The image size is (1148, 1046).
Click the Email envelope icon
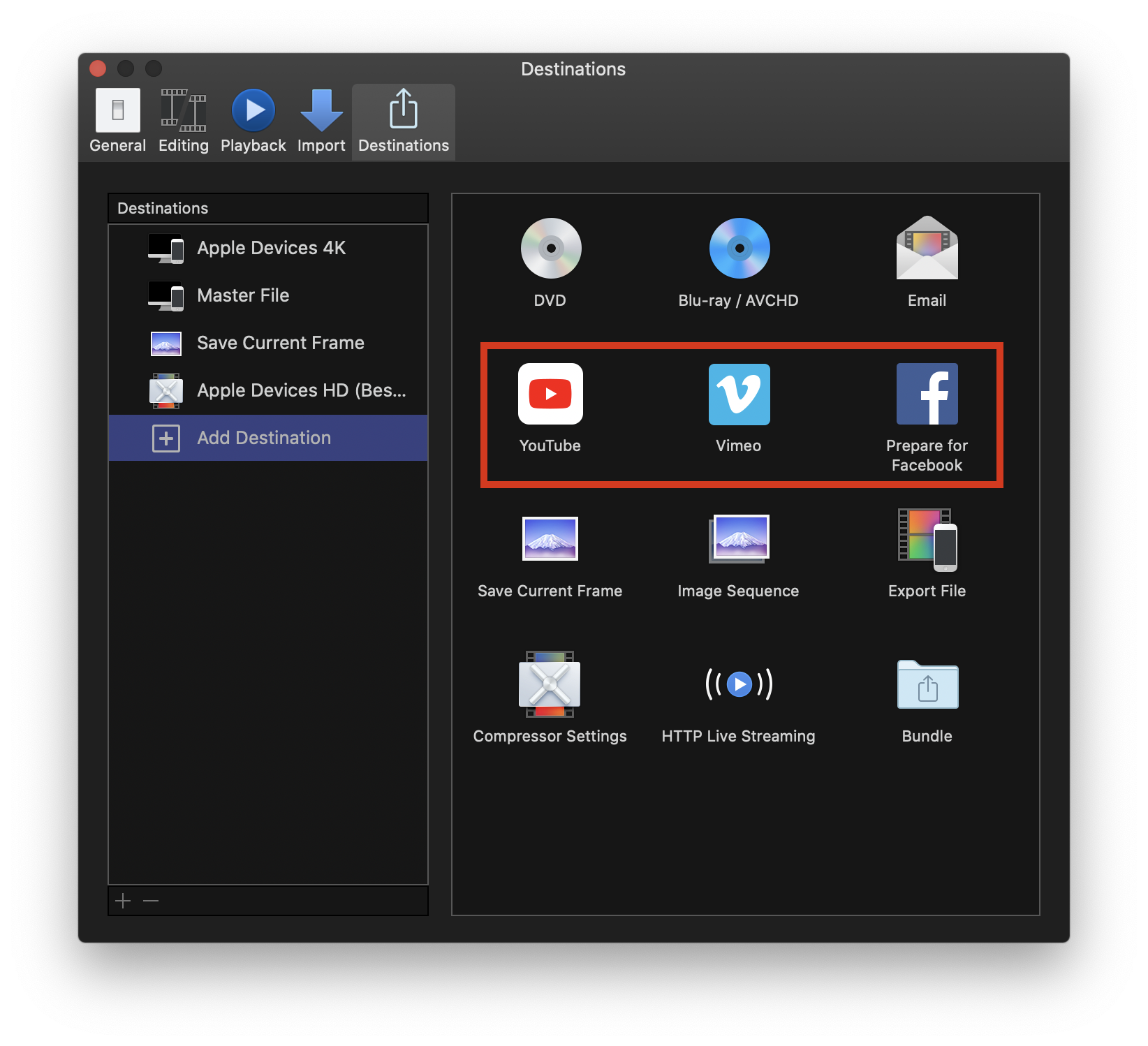click(x=927, y=248)
